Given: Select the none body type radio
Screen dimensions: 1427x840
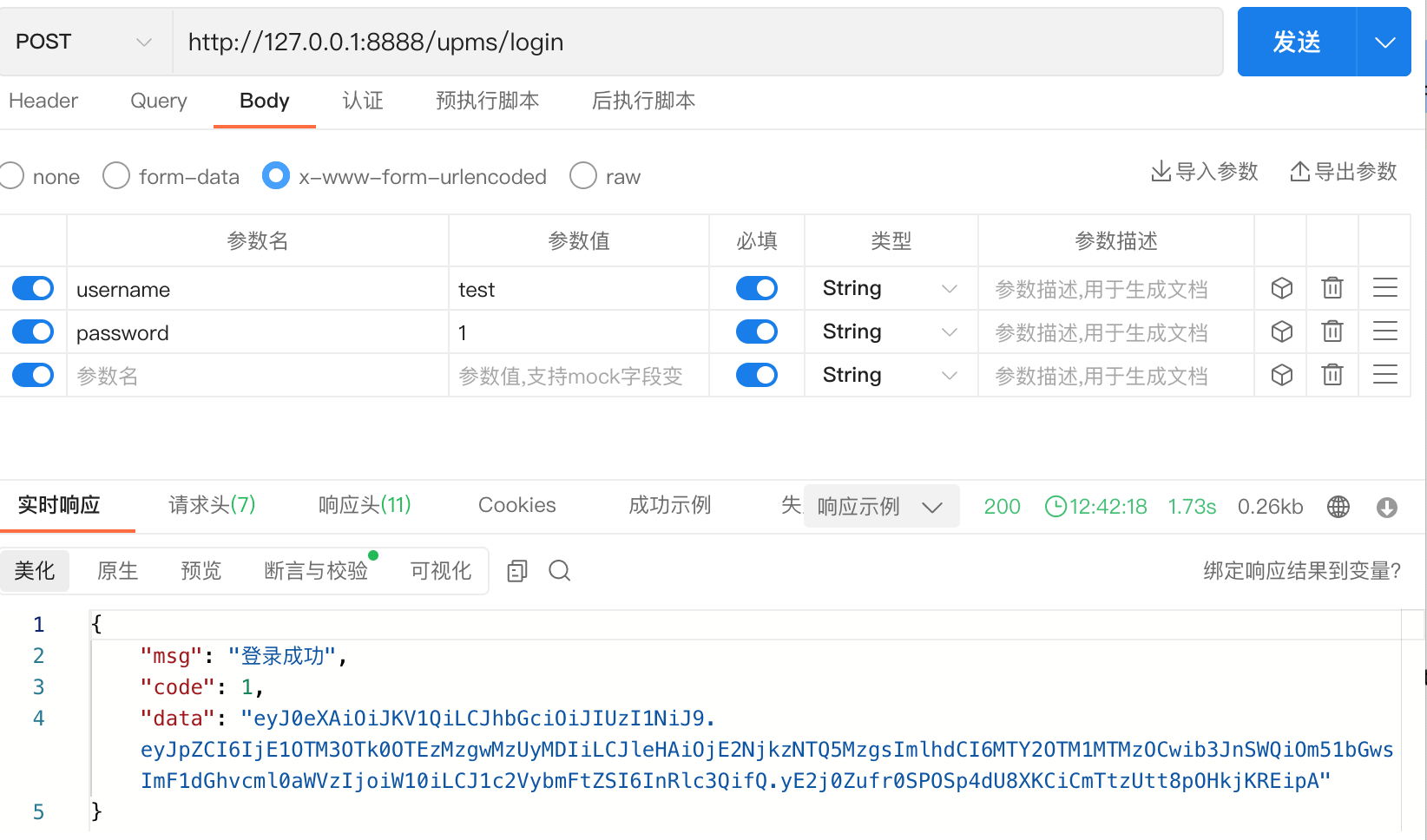Looking at the screenshot, I should (11, 175).
